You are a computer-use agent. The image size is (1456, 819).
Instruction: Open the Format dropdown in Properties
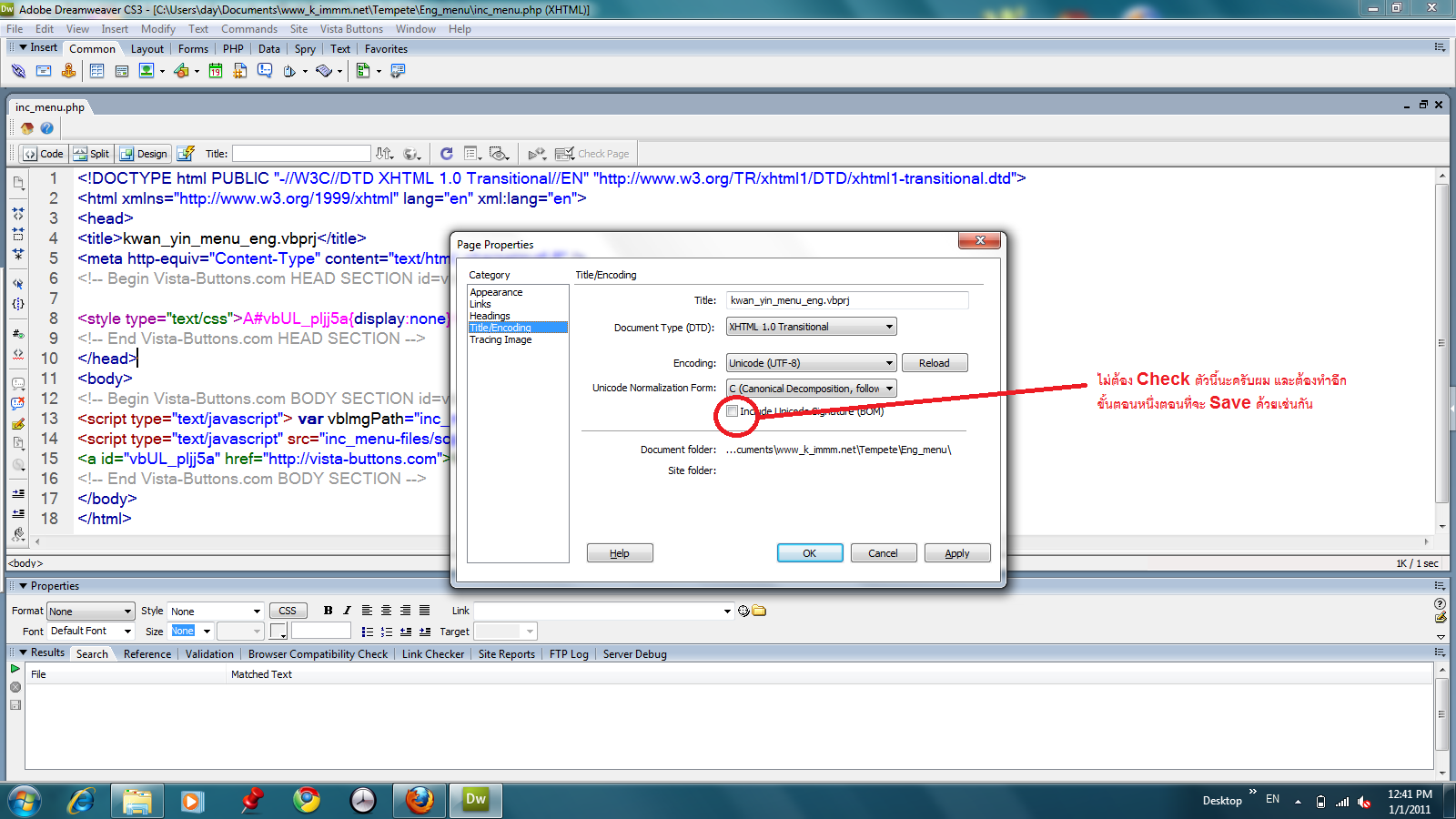[91, 612]
